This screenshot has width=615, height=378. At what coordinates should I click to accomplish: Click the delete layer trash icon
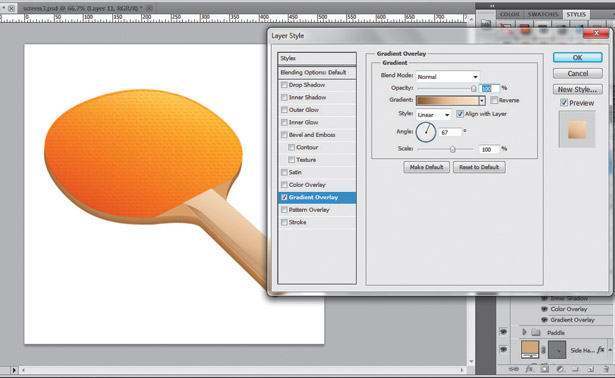tap(606, 369)
